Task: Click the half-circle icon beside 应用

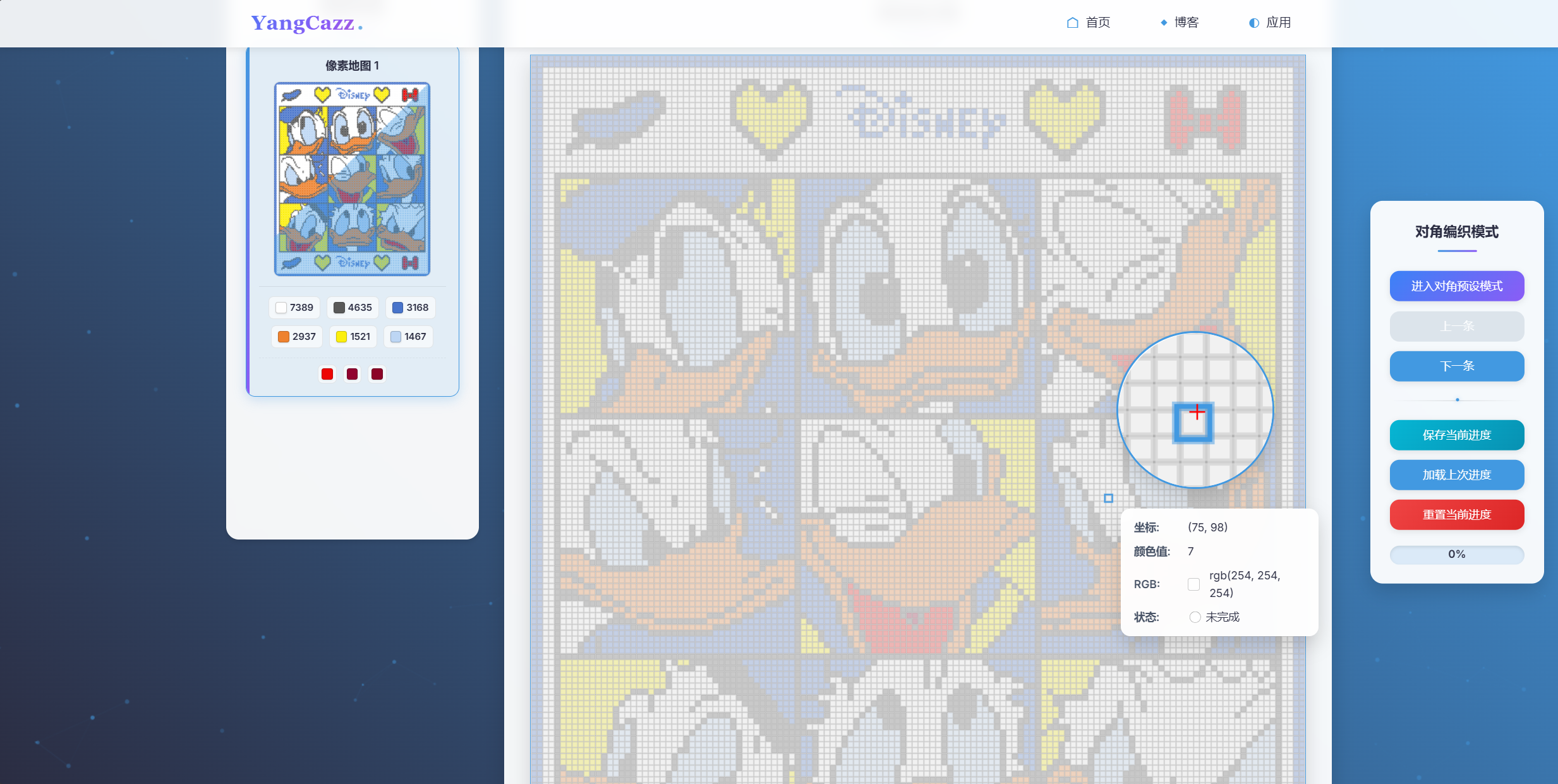Action: point(1254,23)
